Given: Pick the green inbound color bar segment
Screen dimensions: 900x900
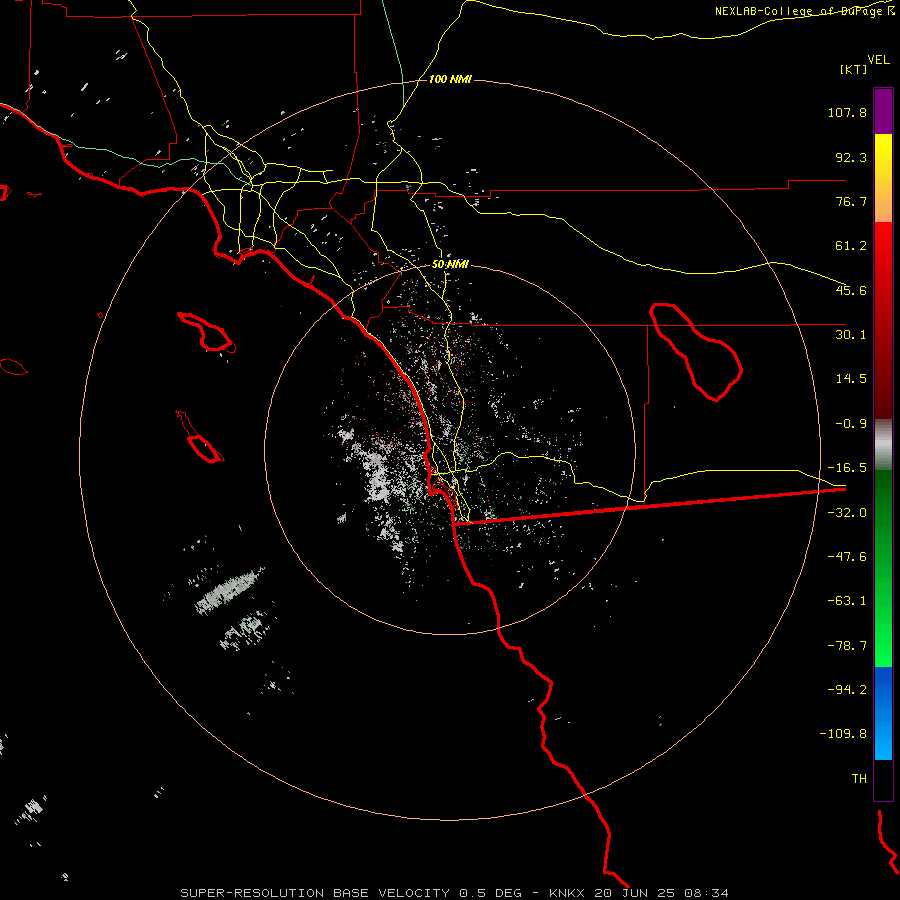Looking at the screenshot, I should pos(883,568).
